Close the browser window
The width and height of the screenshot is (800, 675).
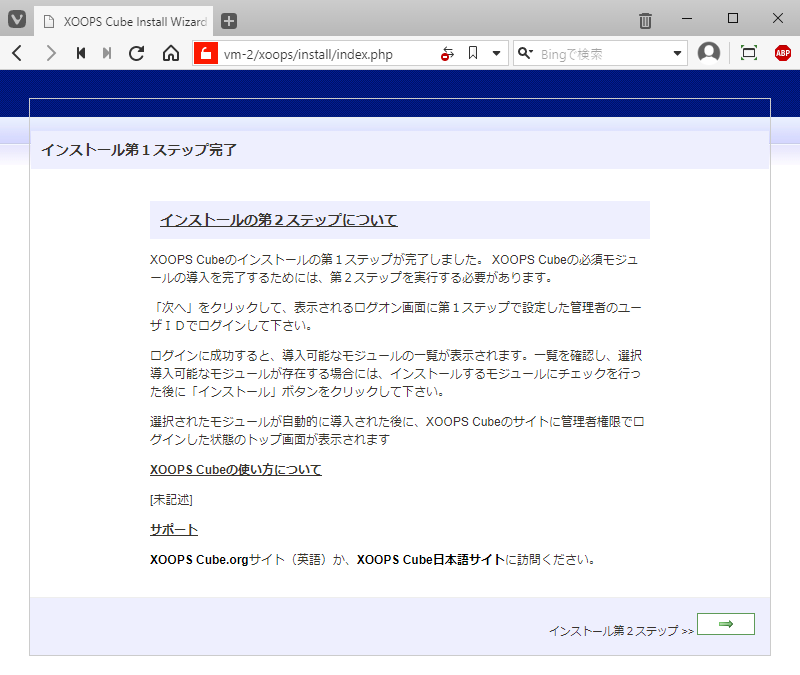coord(778,19)
